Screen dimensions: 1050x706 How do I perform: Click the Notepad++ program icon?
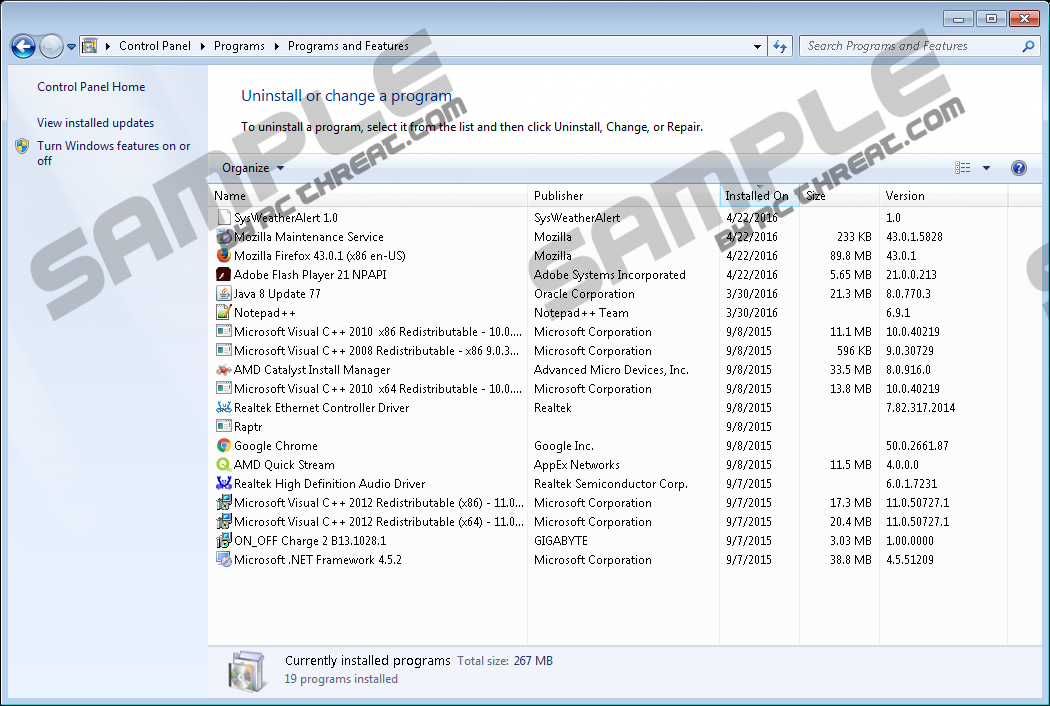click(224, 313)
